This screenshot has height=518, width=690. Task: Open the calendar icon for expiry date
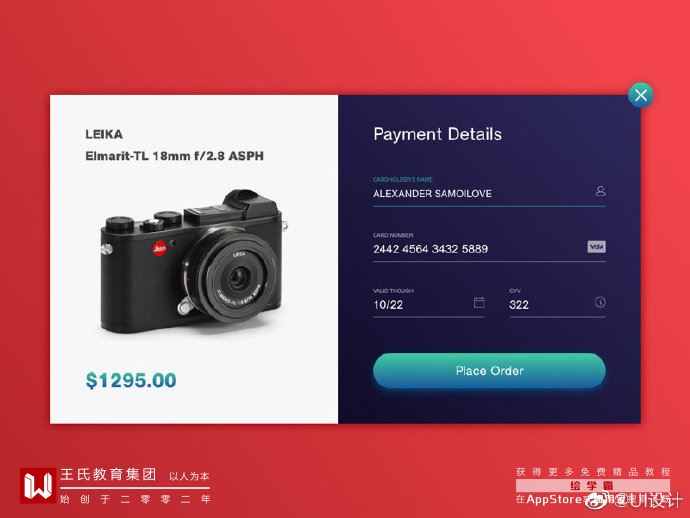(479, 302)
